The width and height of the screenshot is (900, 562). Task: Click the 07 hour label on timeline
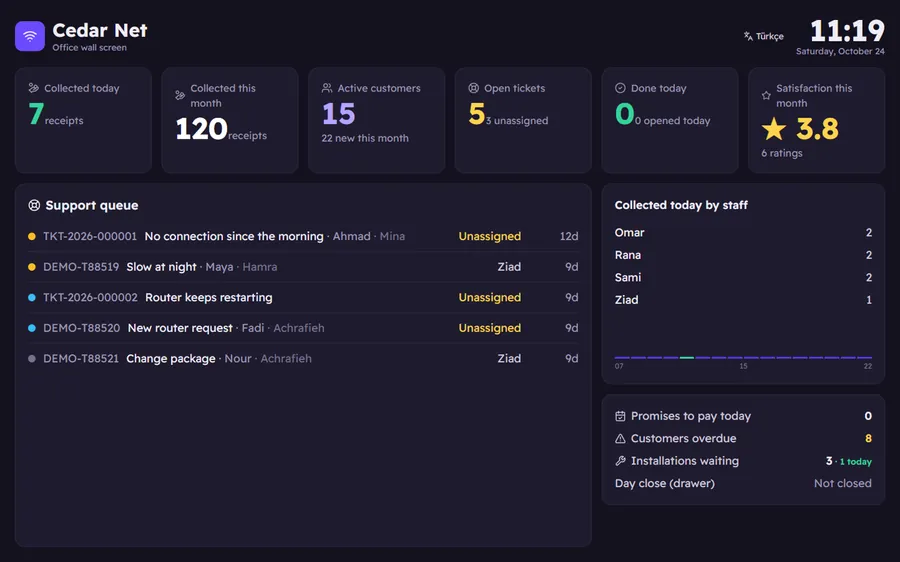(x=619, y=366)
